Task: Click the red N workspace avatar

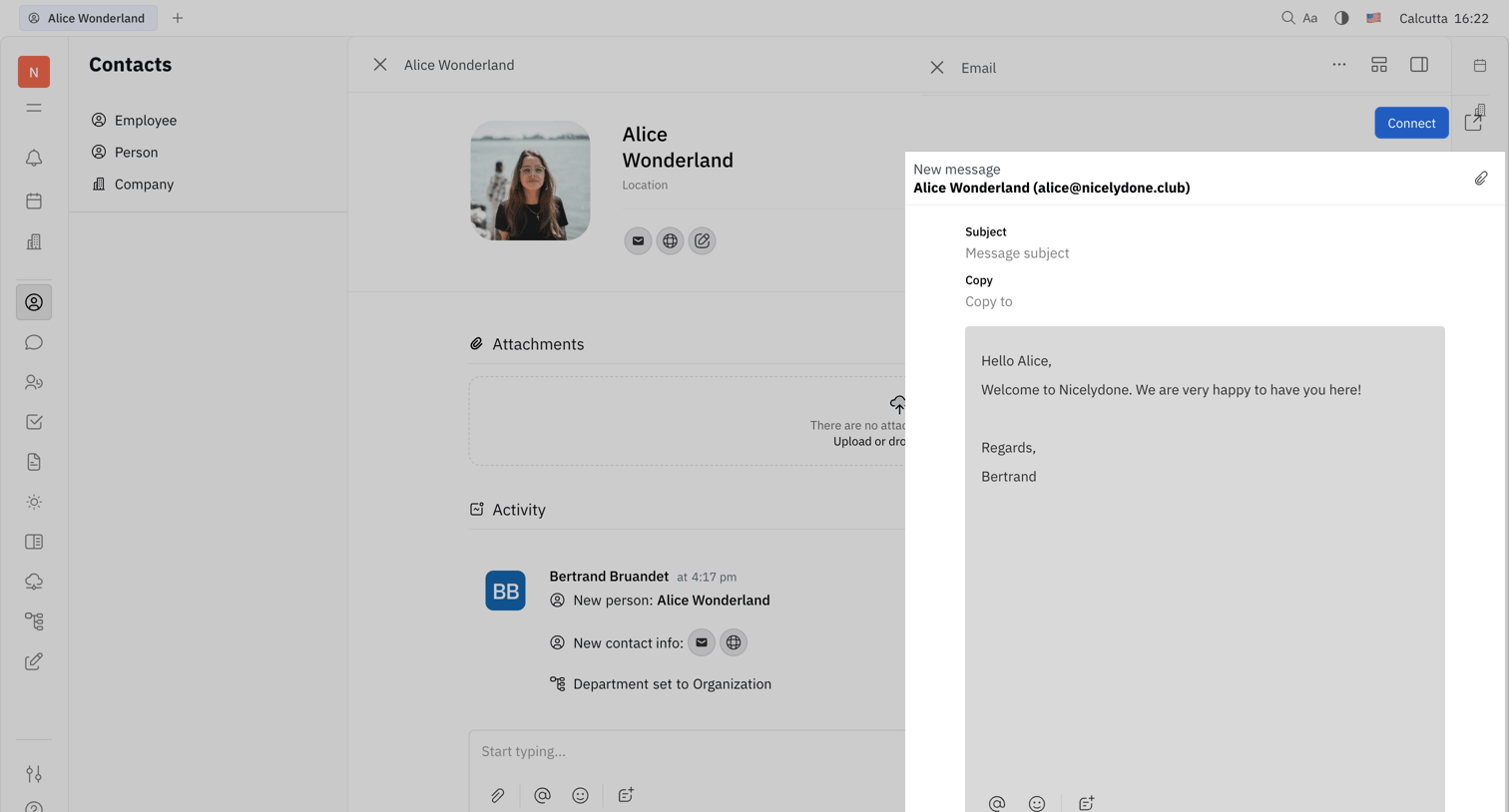Action: 34,72
